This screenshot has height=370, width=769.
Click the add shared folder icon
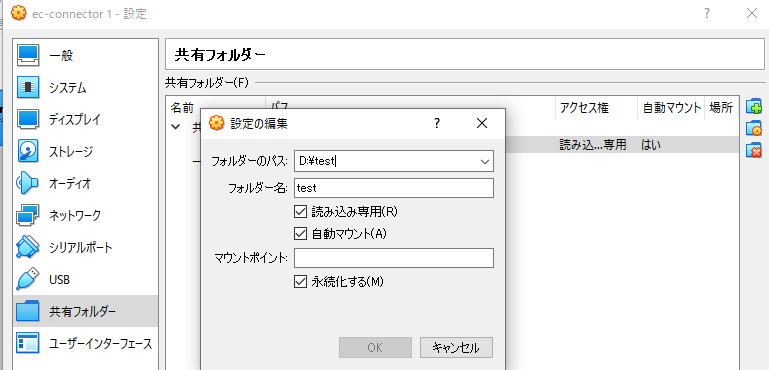pos(754,106)
